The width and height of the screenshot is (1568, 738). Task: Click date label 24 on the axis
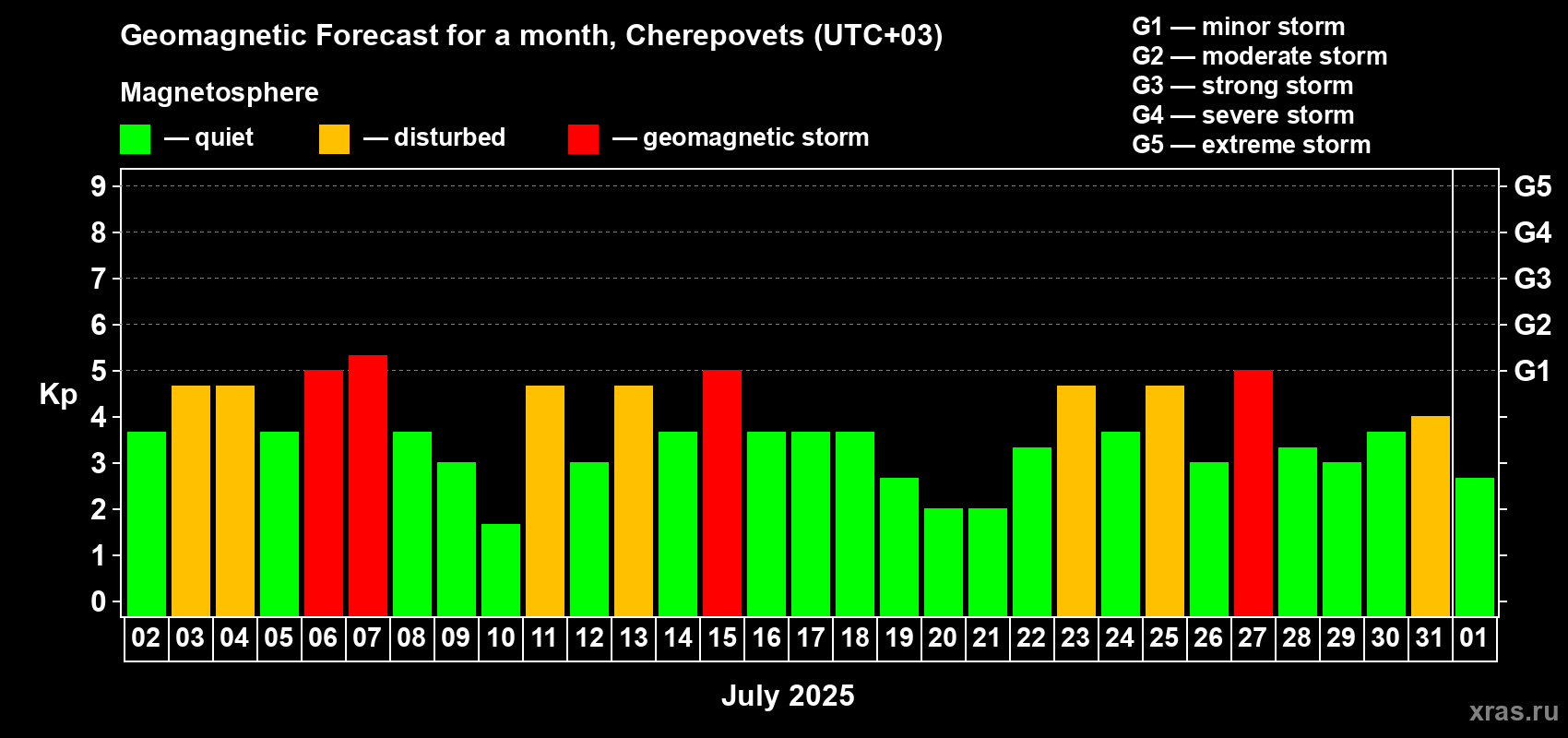(x=1120, y=638)
